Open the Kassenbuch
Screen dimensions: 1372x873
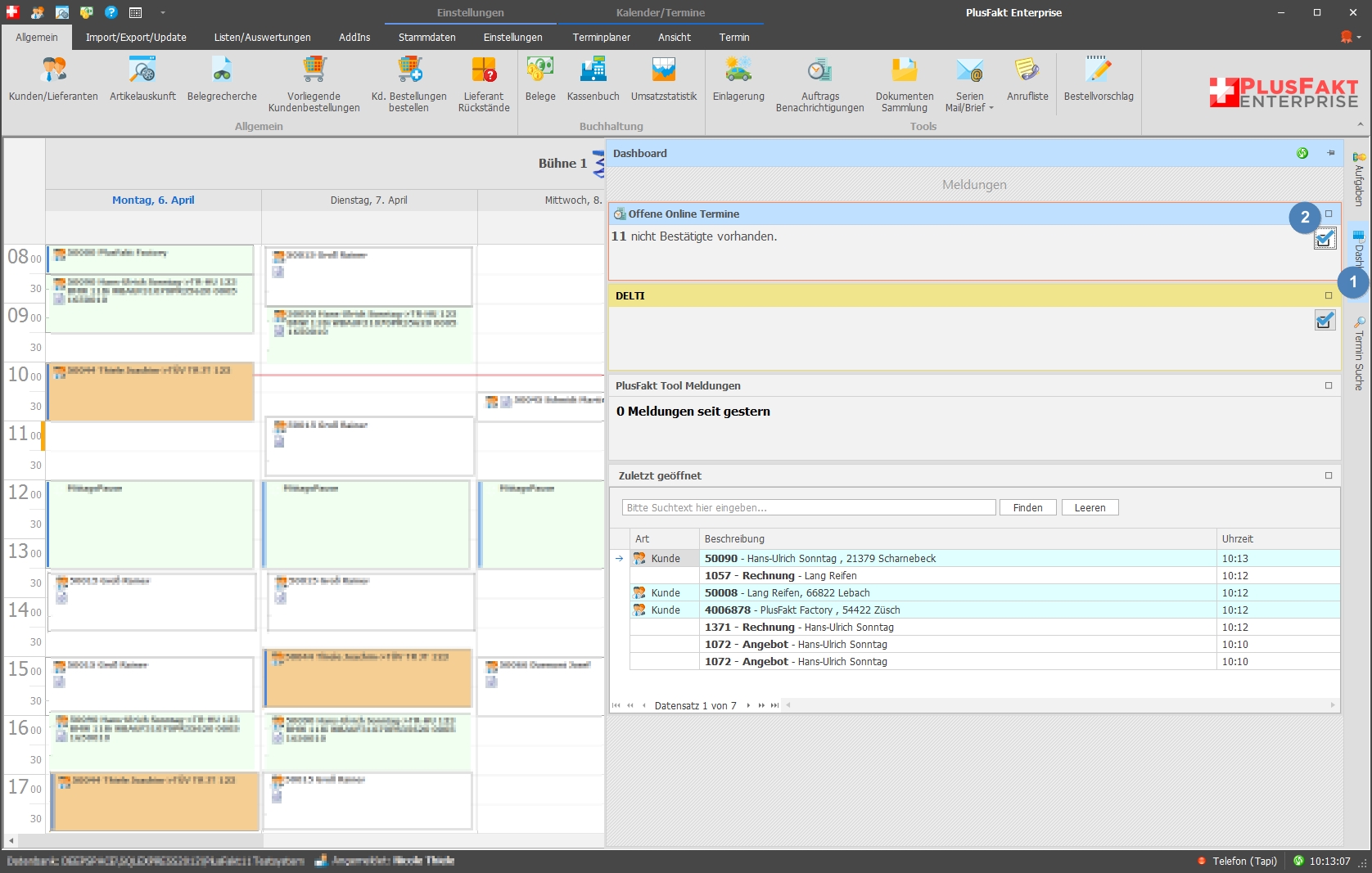coord(593,81)
